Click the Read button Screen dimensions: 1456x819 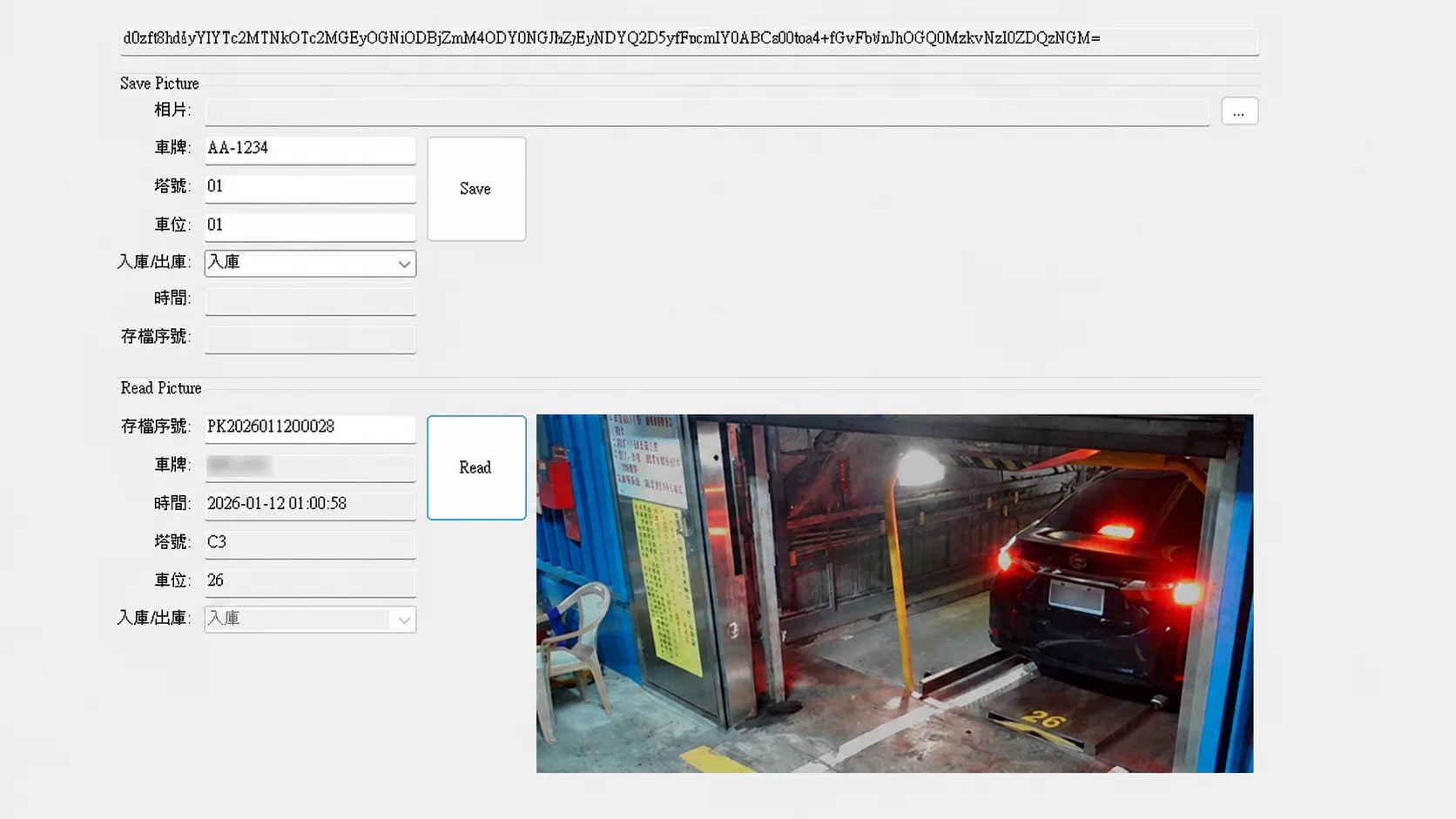click(476, 467)
